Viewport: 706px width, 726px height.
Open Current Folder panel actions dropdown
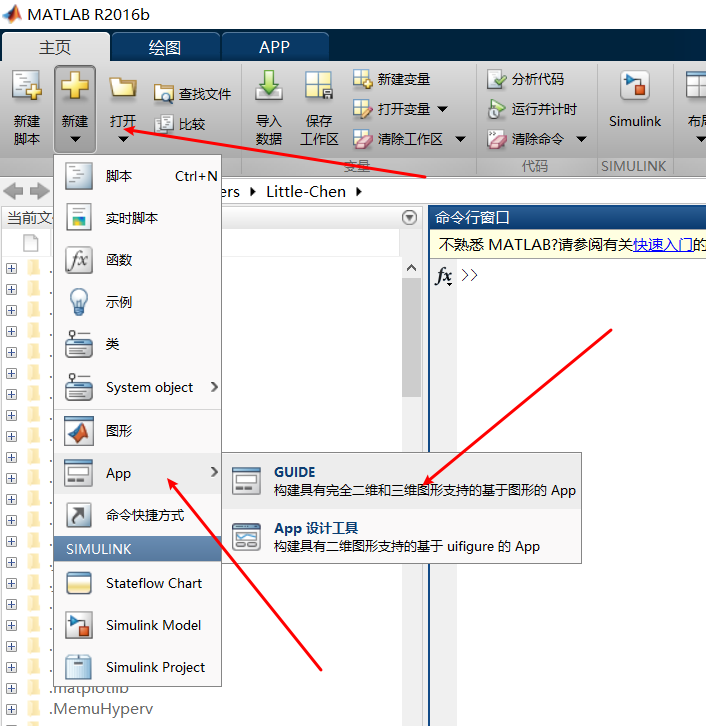(x=409, y=218)
